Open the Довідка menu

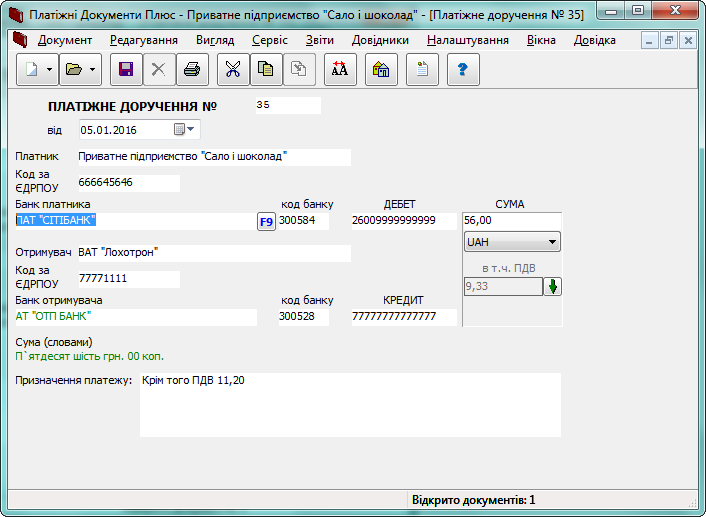pyautogui.click(x=594, y=40)
